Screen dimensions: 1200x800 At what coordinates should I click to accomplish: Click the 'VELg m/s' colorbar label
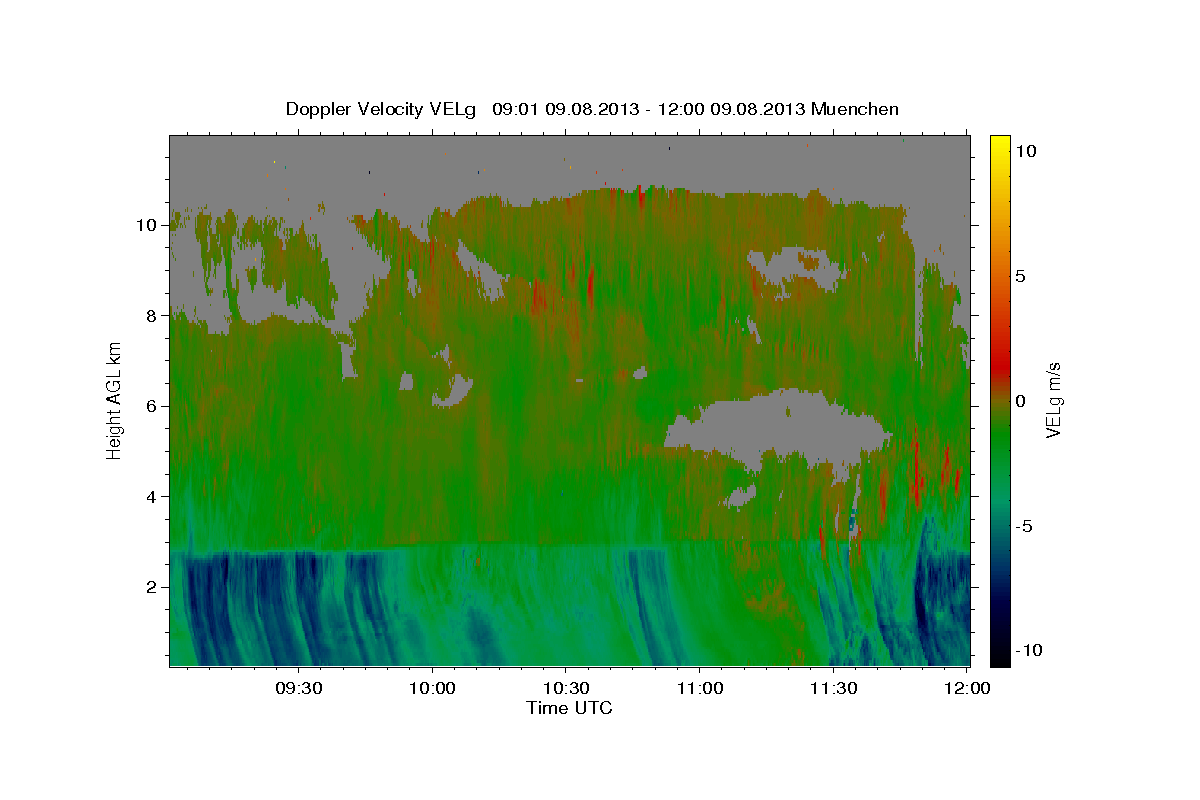click(1053, 400)
